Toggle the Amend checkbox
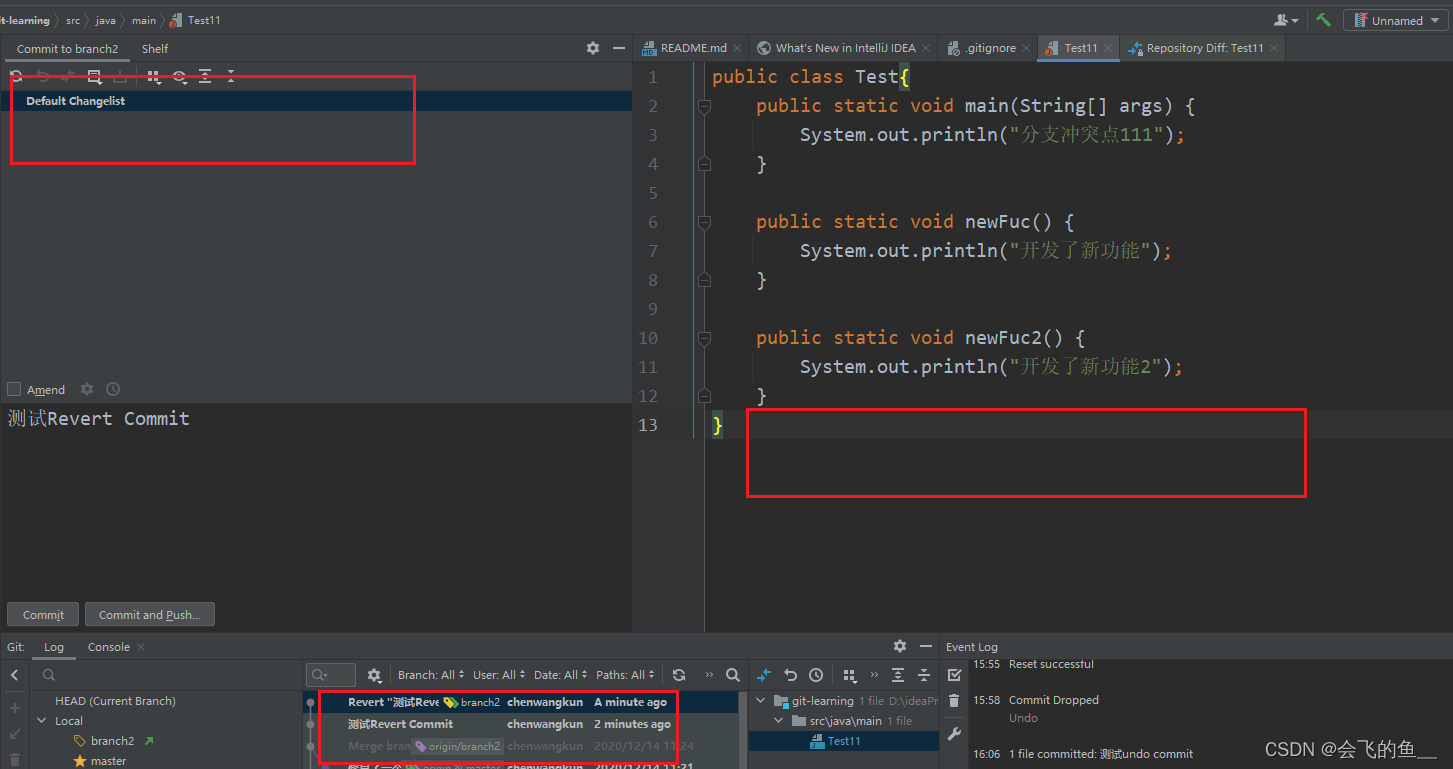The height and width of the screenshot is (769, 1453). (x=14, y=389)
